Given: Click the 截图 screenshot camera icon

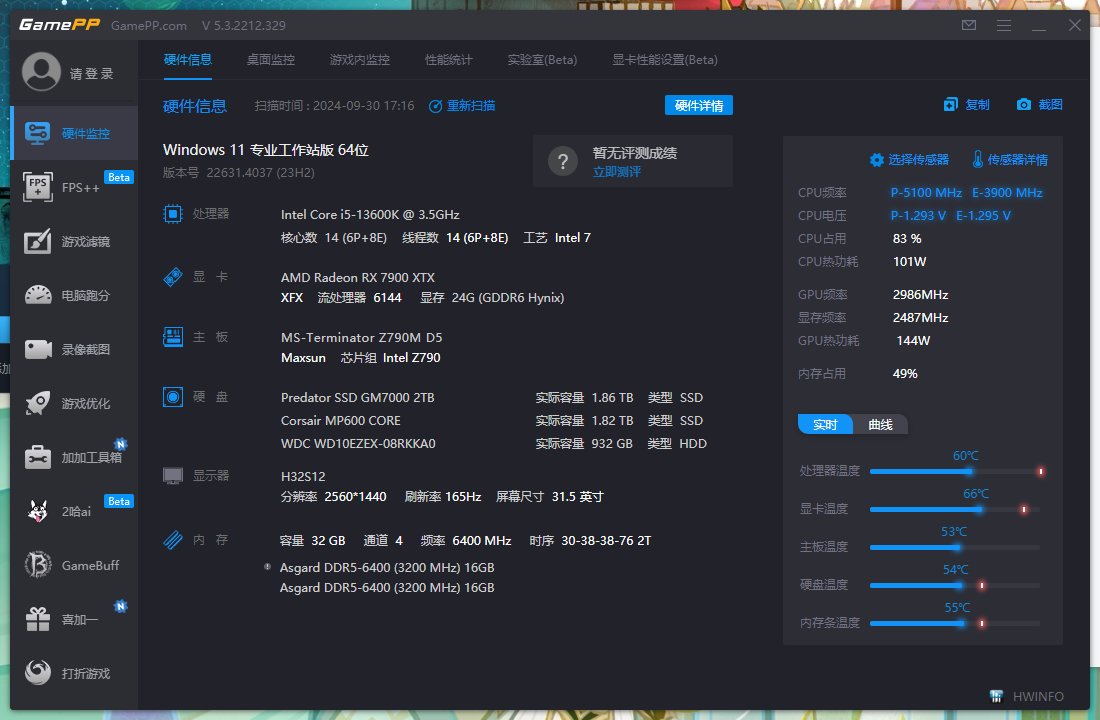Looking at the screenshot, I should click(x=1024, y=105).
